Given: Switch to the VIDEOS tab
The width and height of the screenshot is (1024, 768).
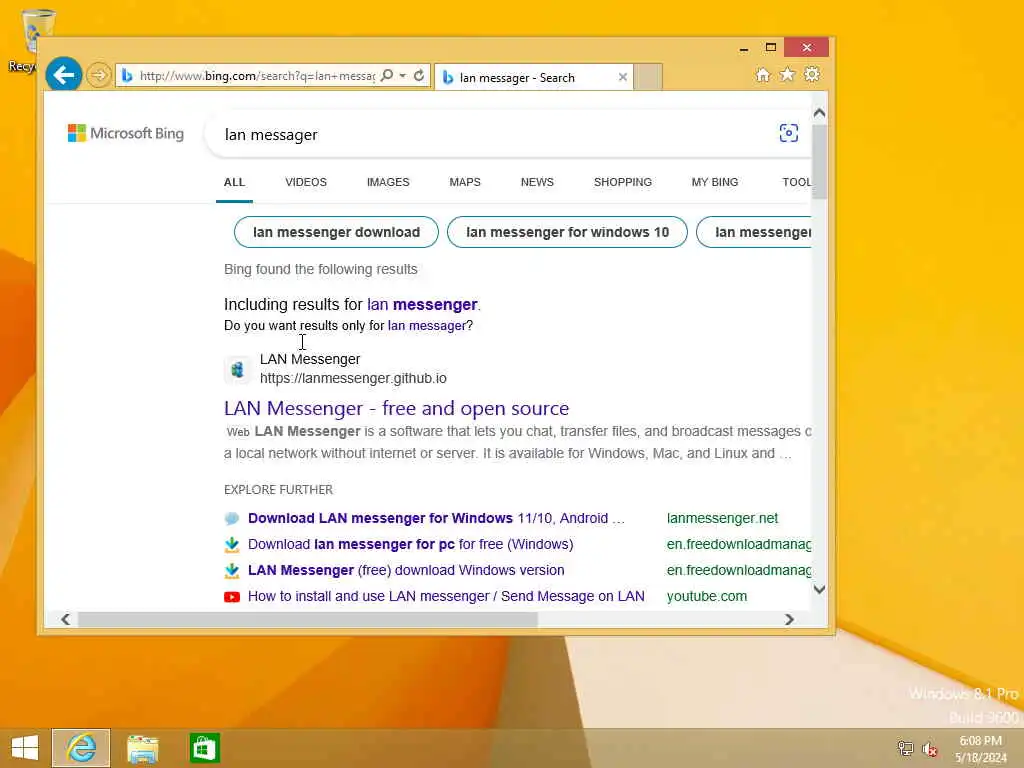Looking at the screenshot, I should [x=306, y=182].
